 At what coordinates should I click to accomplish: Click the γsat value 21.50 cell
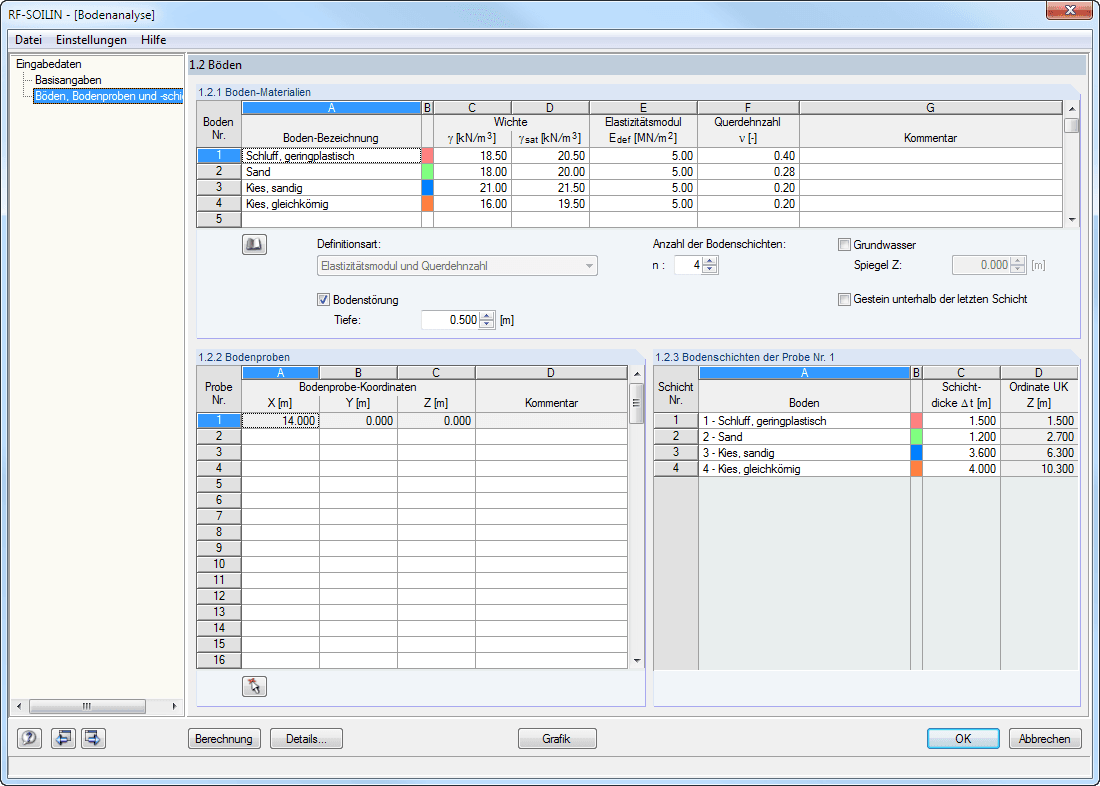(x=551, y=188)
